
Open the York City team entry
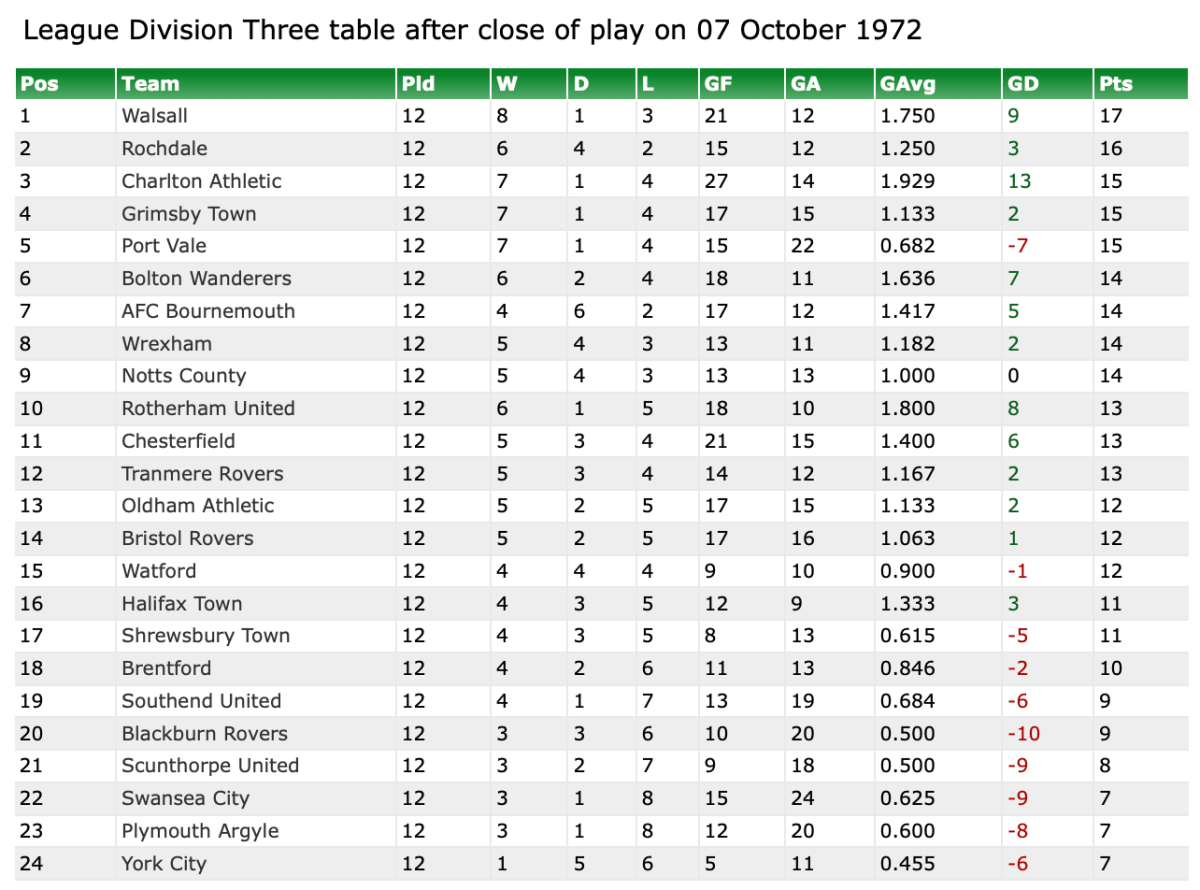click(x=164, y=863)
